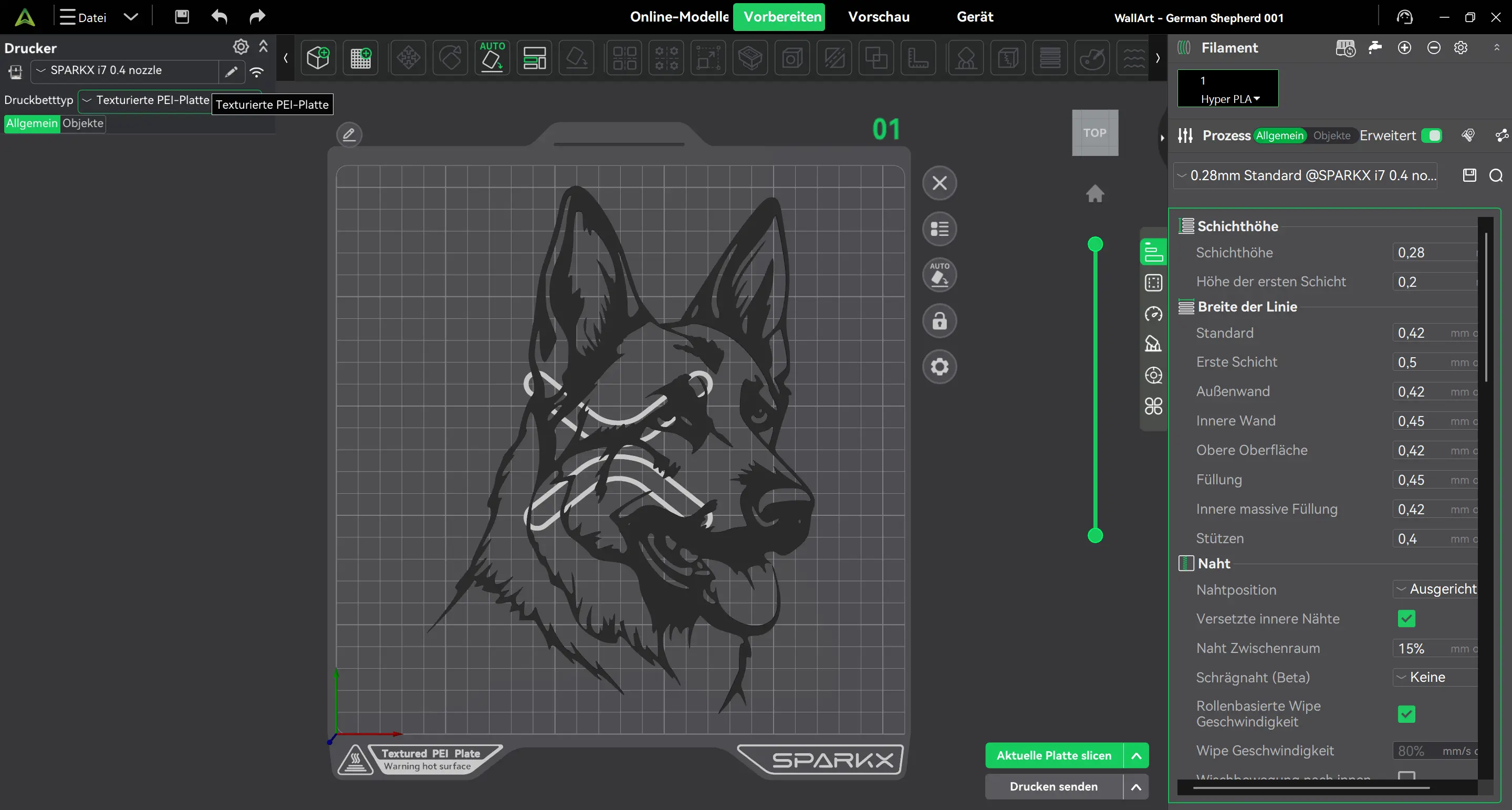Expand the slice options arrow
Image resolution: width=1512 pixels, height=810 pixels.
click(1136, 755)
